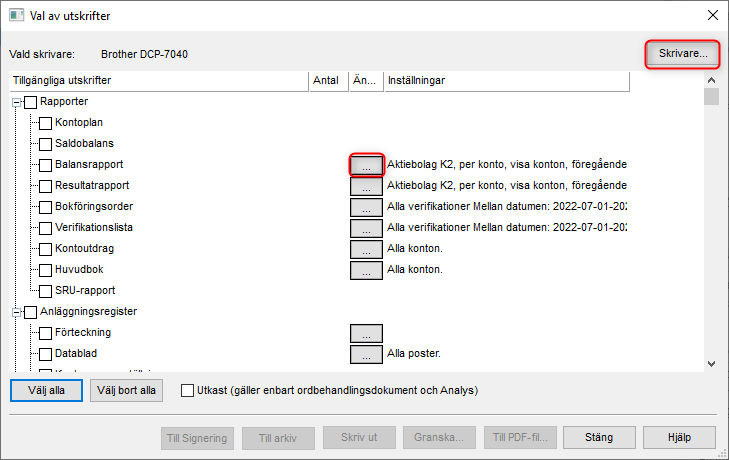
Task: Tick the Saldobalans checkbox
Action: [x=46, y=144]
